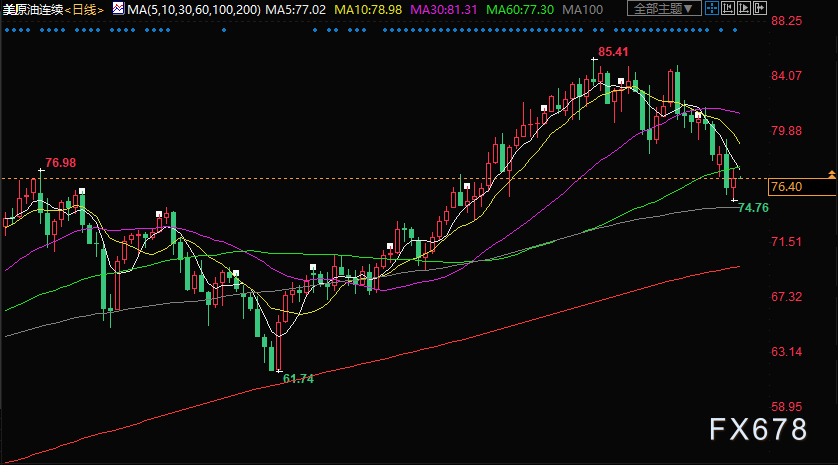The image size is (838, 465).
Task: Click the 71.51 axis price label
Action: click(x=786, y=242)
